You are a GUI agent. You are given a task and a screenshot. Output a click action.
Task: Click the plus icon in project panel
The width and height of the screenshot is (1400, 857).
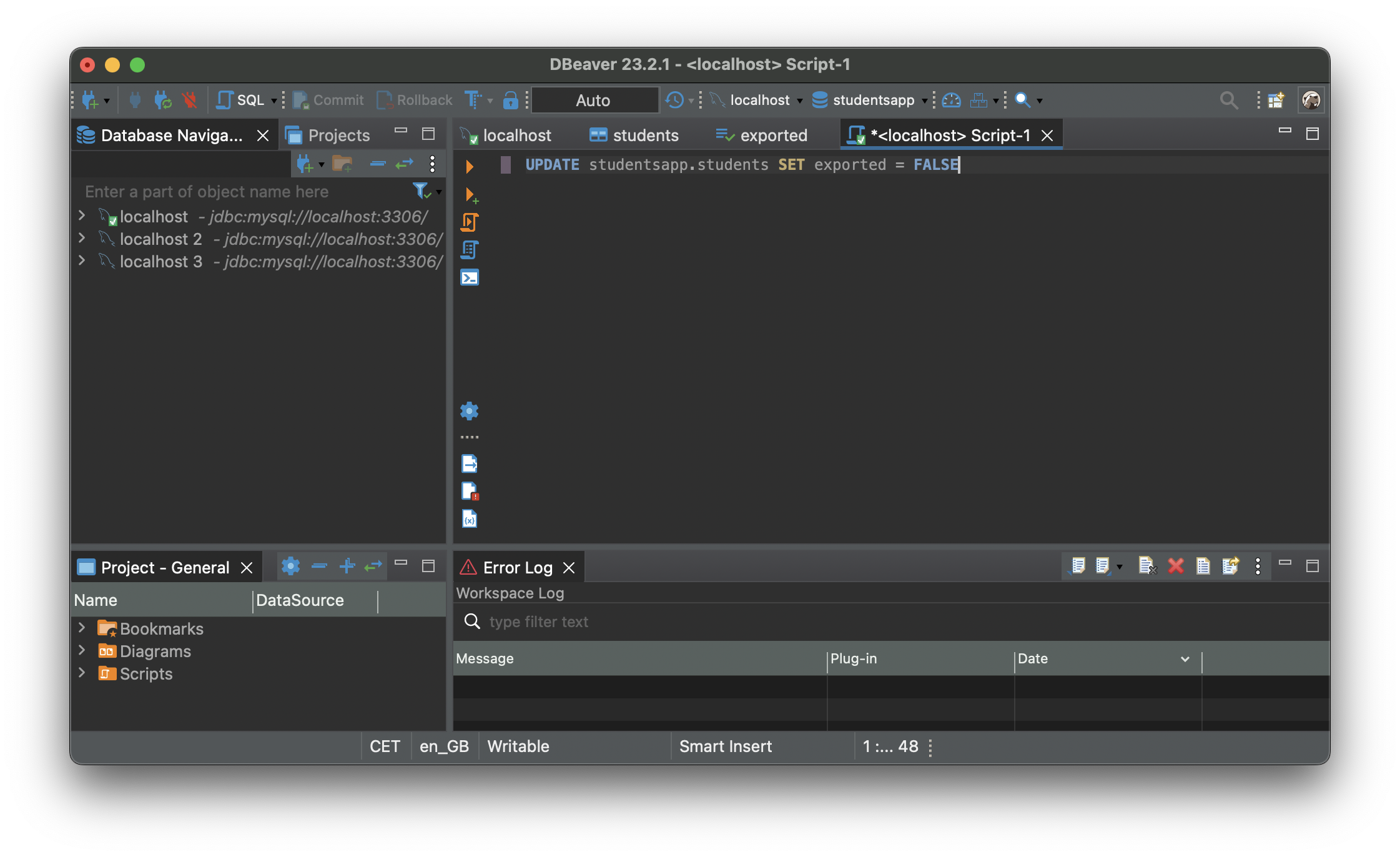tap(347, 566)
